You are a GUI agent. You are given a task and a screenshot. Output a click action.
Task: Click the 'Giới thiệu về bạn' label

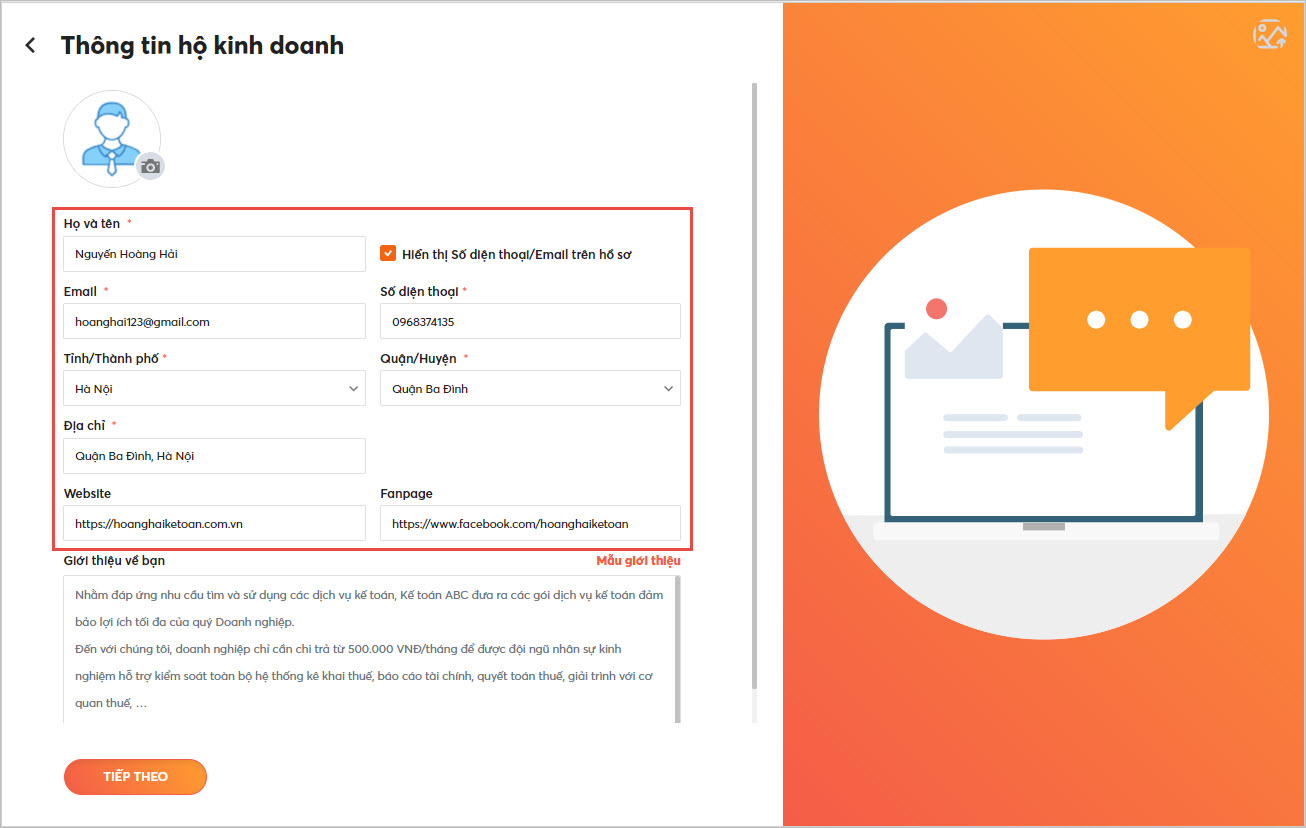coord(114,561)
